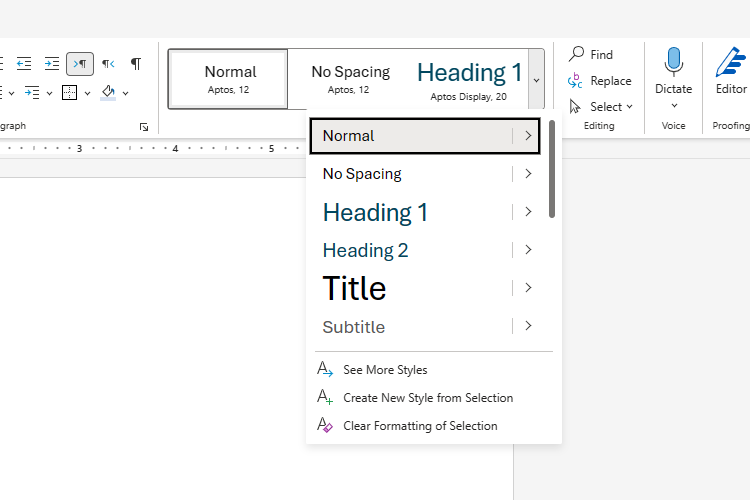Choose No Spacing in styles list

[x=411, y=174]
